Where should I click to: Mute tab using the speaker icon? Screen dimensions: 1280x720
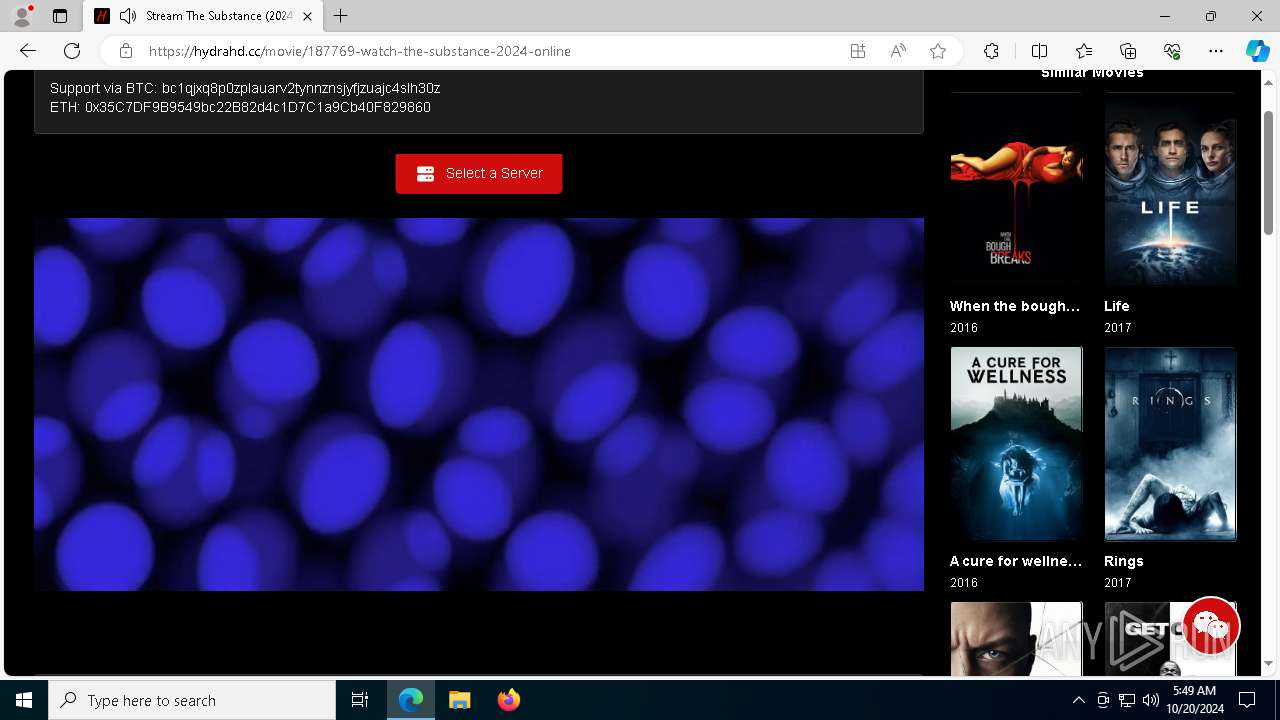[x=128, y=16]
